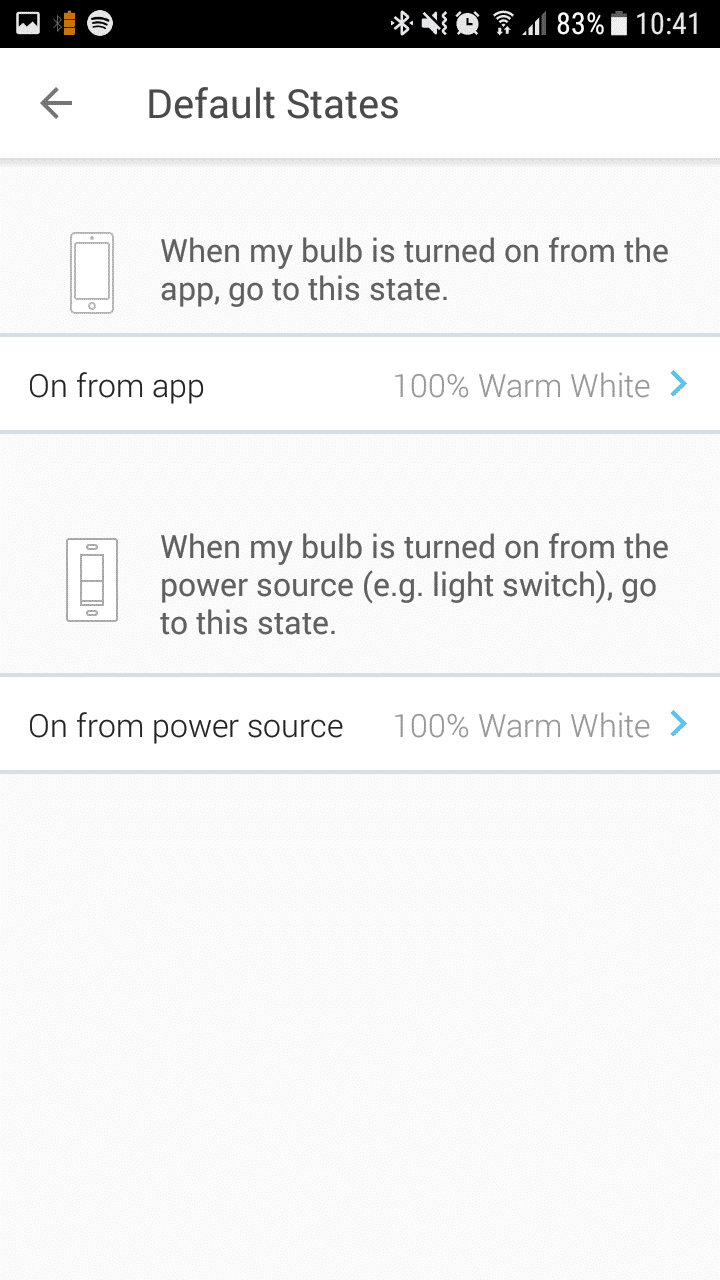Screen dimensions: 720x1280
Task: Tap the Spotify icon in status bar
Action: 100,23
